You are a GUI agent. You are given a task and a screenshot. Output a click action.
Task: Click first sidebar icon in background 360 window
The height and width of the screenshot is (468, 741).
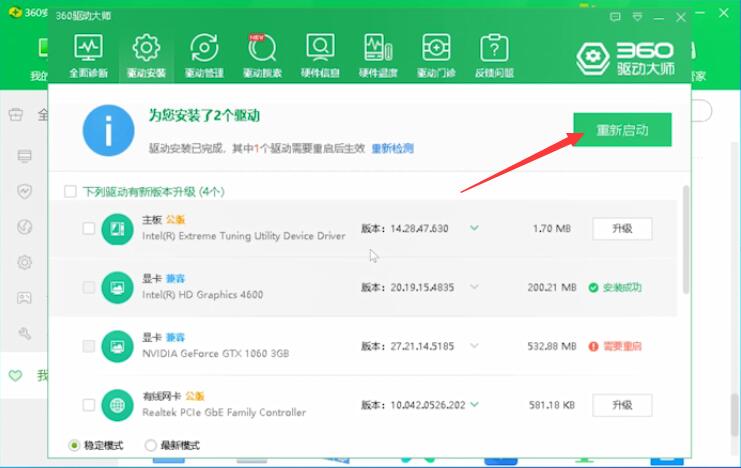(24, 156)
